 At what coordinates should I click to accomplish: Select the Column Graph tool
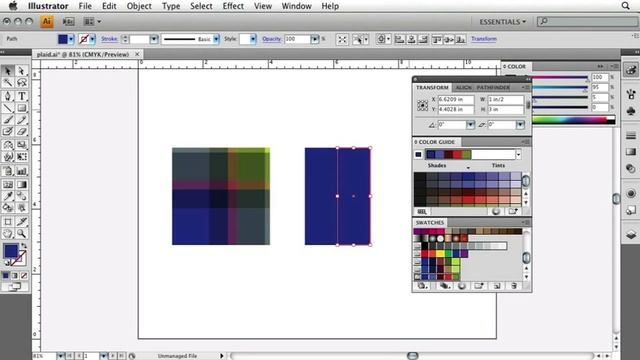[x=22, y=171]
